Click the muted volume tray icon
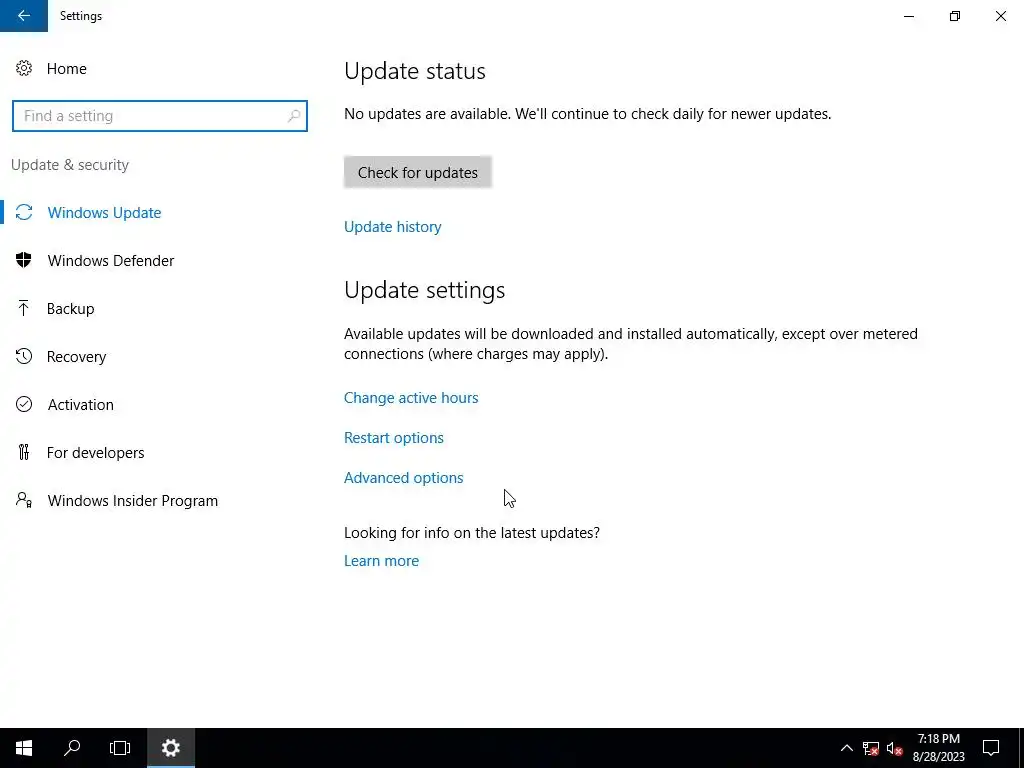Image resolution: width=1024 pixels, height=768 pixels. [x=895, y=748]
